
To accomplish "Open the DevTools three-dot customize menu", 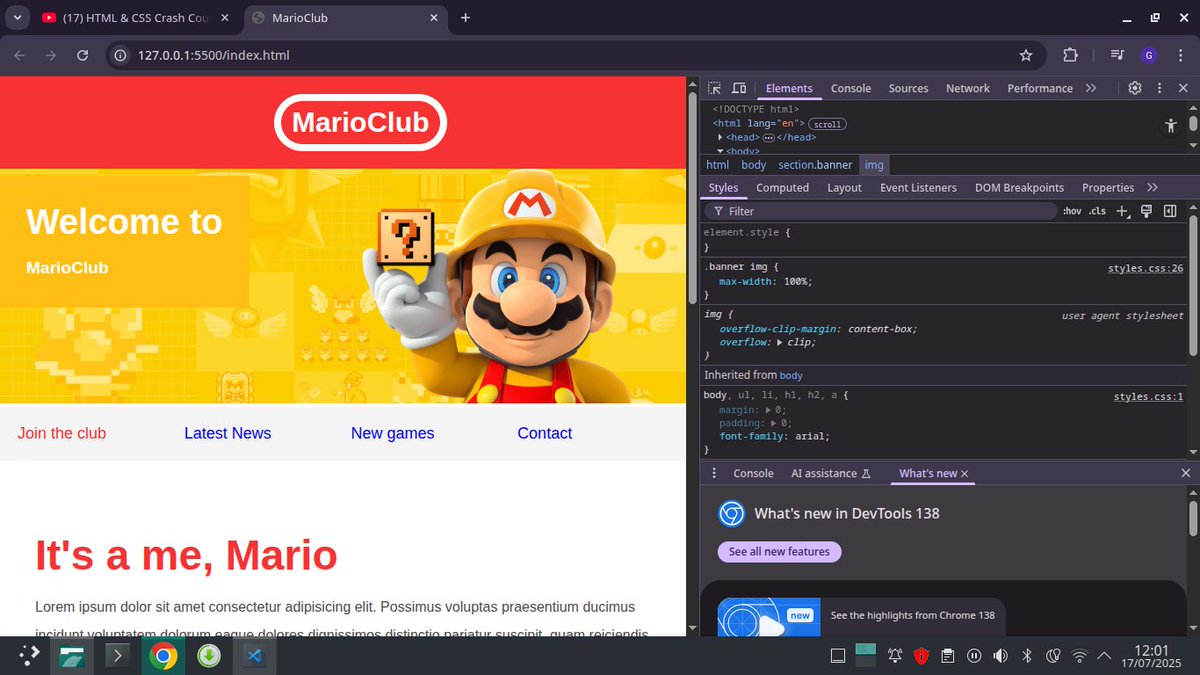I will 1158,88.
